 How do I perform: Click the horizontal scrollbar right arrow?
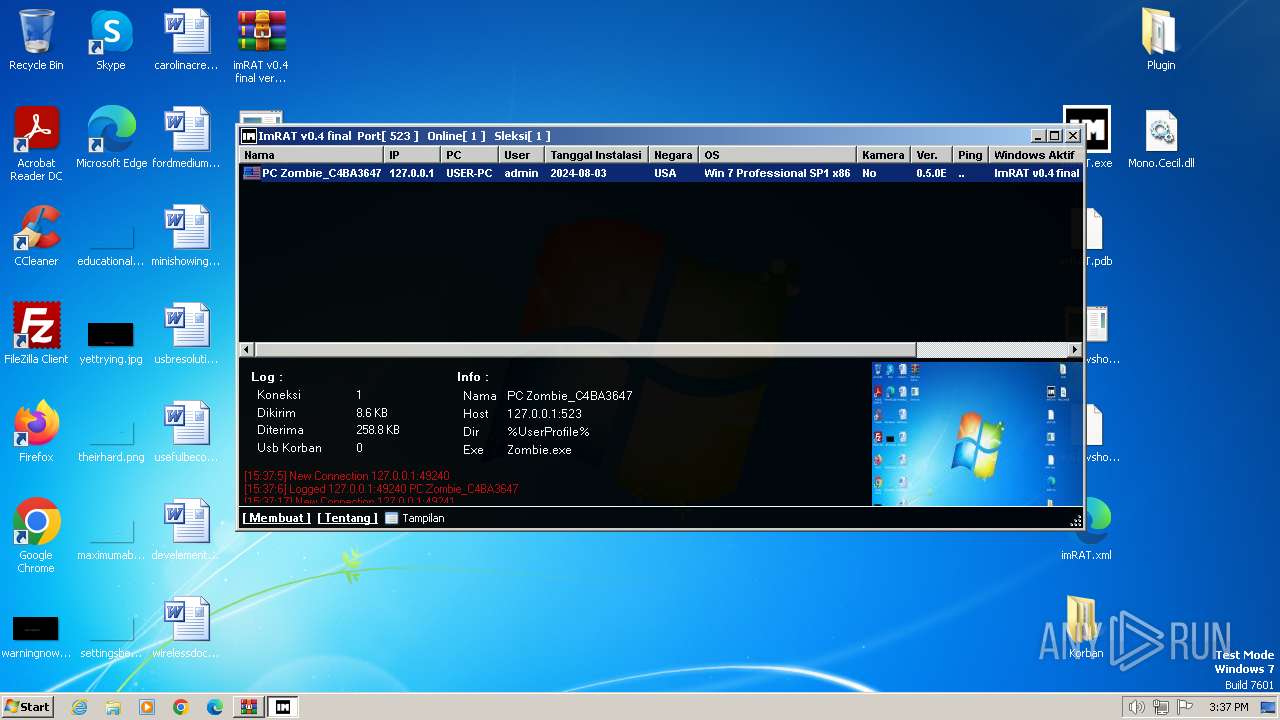1075,349
